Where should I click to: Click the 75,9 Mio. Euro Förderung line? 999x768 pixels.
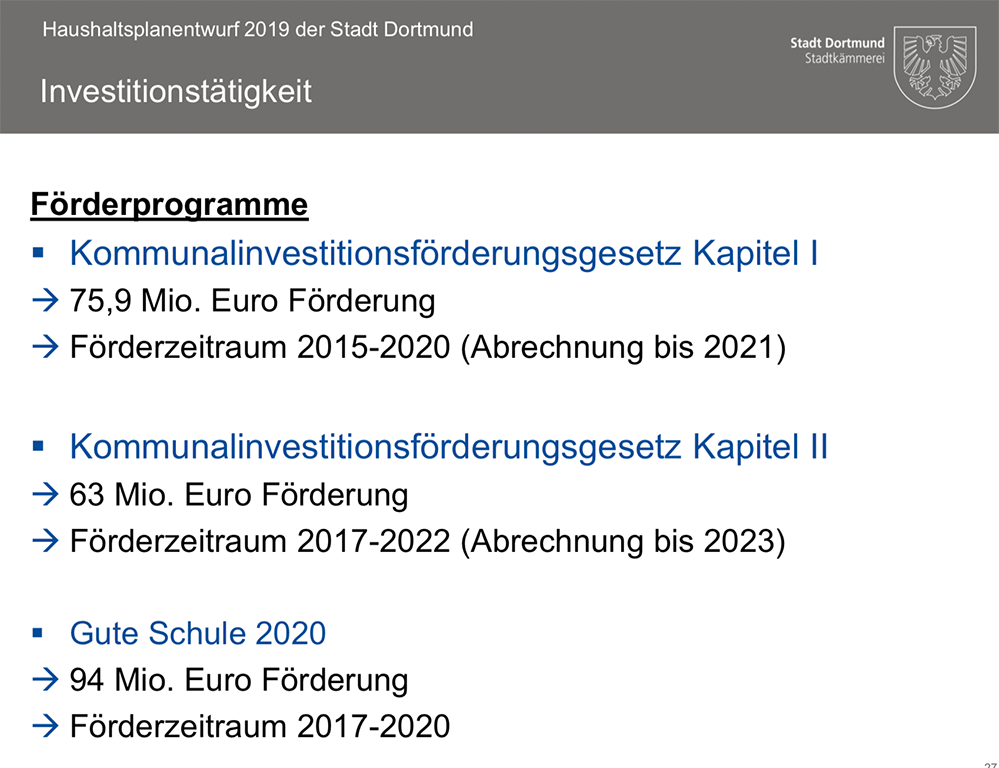252,301
